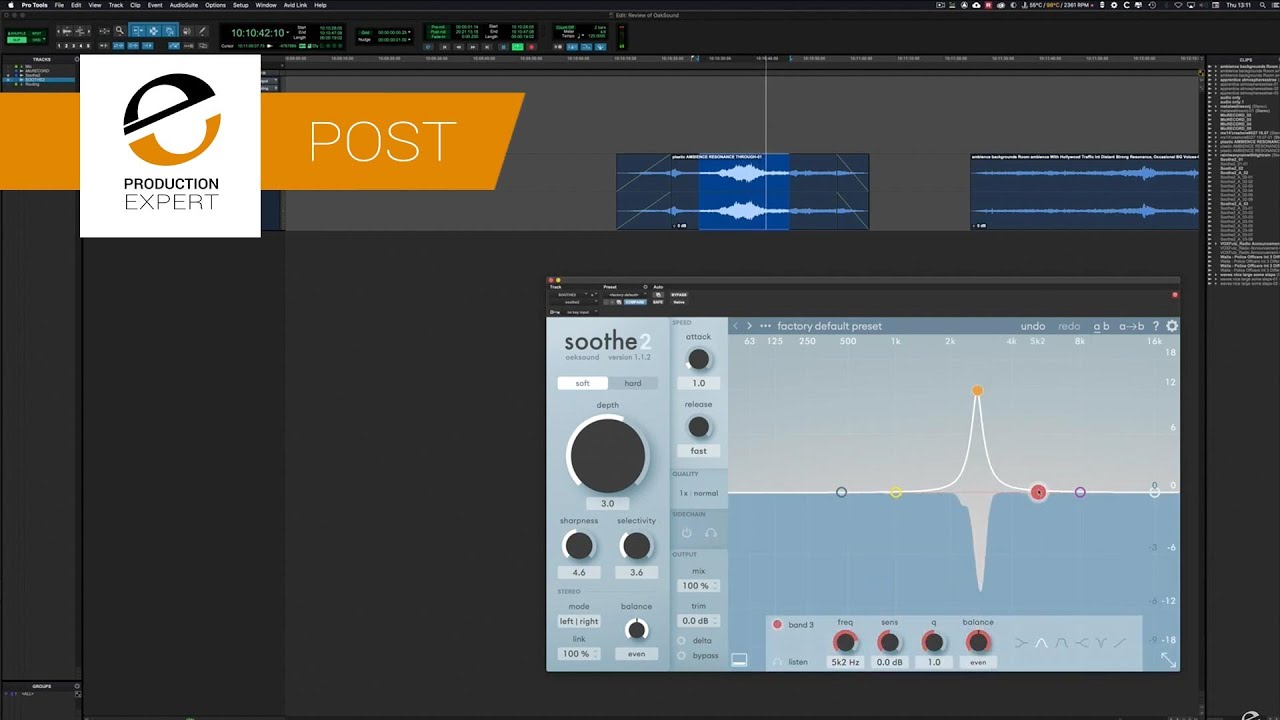The height and width of the screenshot is (720, 1280).
Task: Click the SAFE button in plugin header
Action: click(x=658, y=302)
